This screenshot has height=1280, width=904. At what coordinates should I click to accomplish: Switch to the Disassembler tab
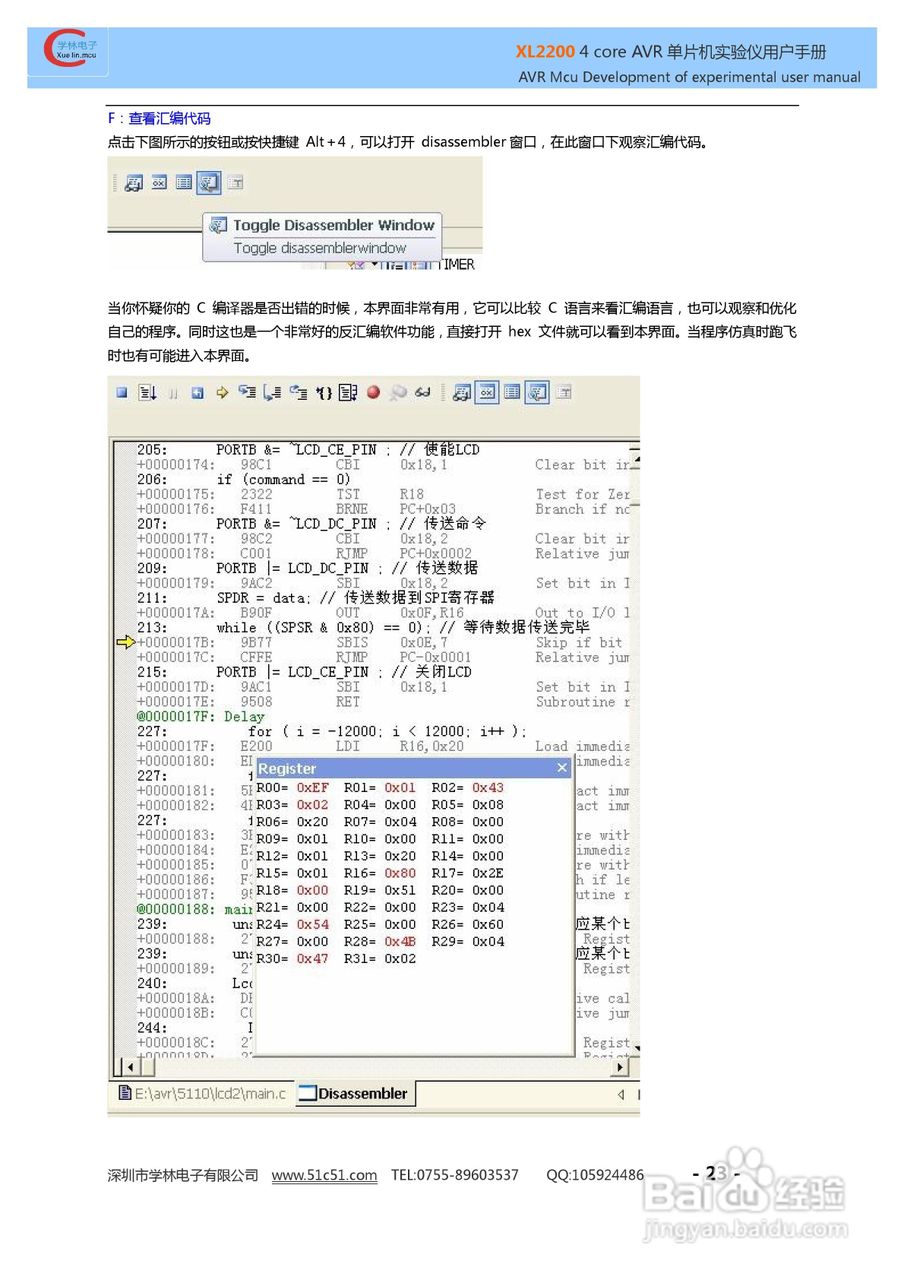click(355, 1094)
